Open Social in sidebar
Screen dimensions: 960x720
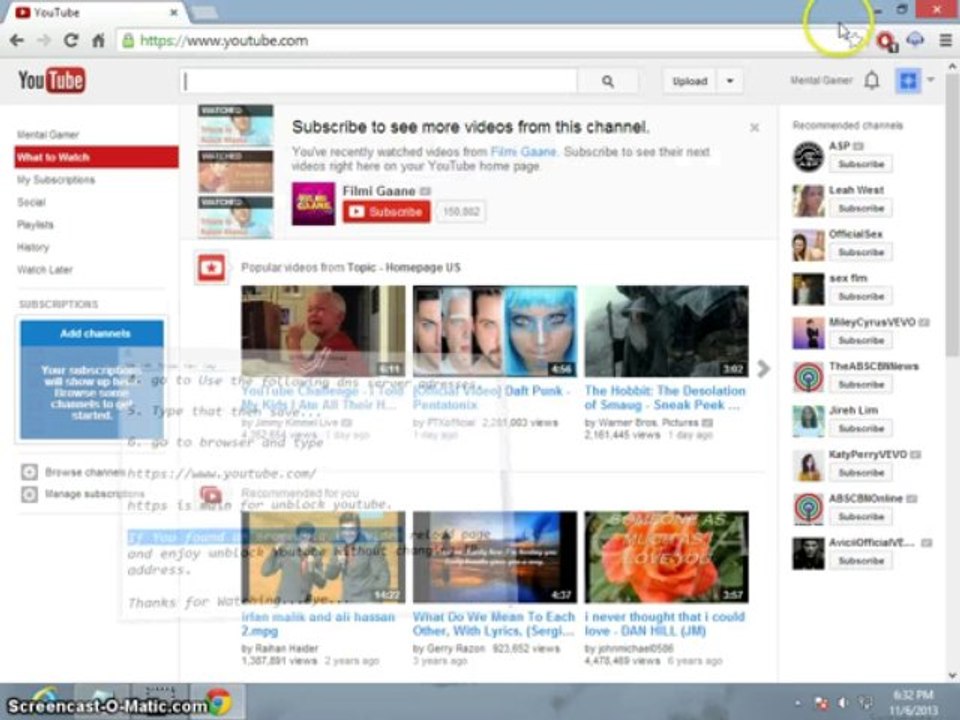[x=31, y=202]
